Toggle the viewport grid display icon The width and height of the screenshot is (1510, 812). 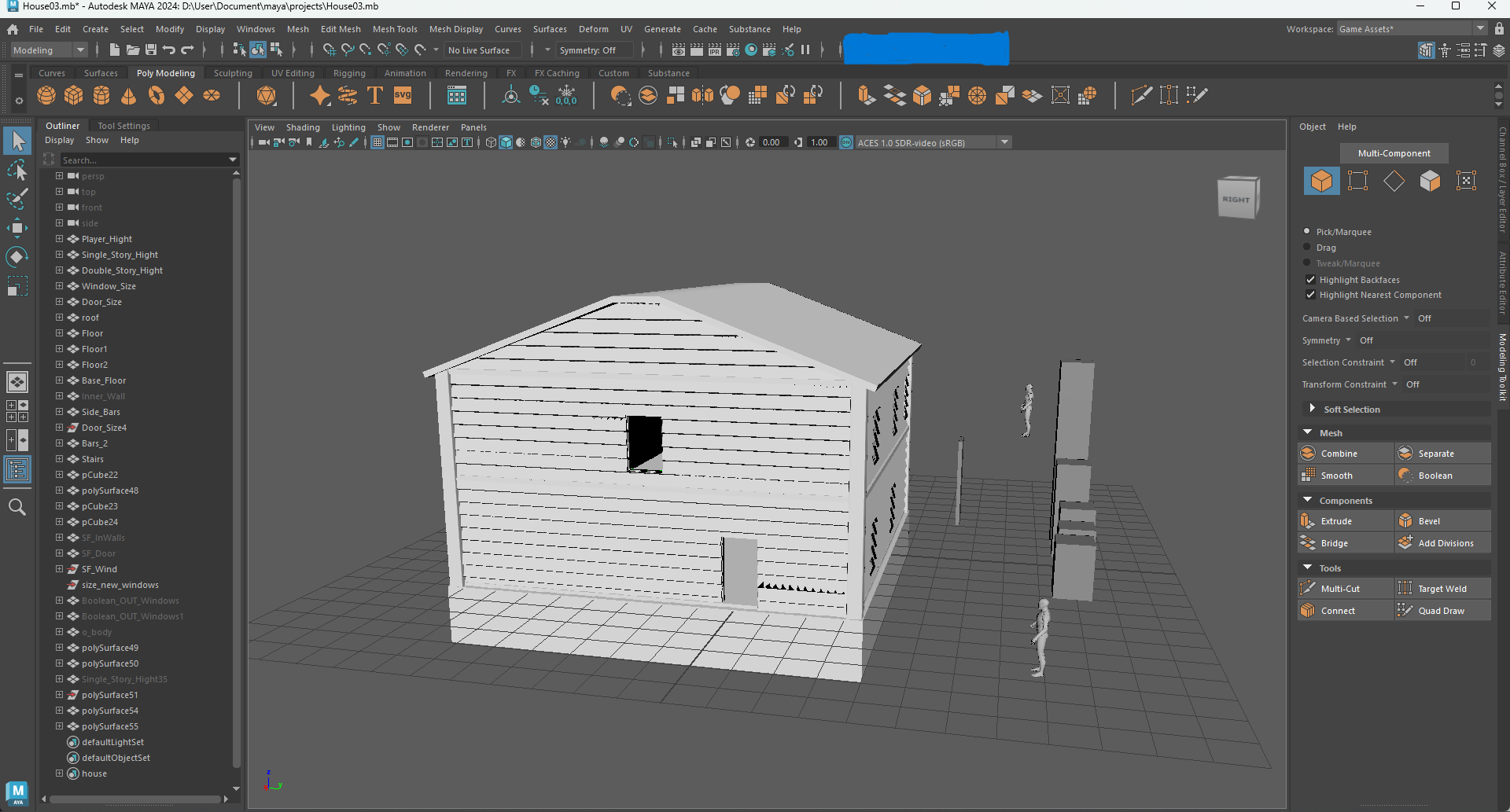pos(377,142)
